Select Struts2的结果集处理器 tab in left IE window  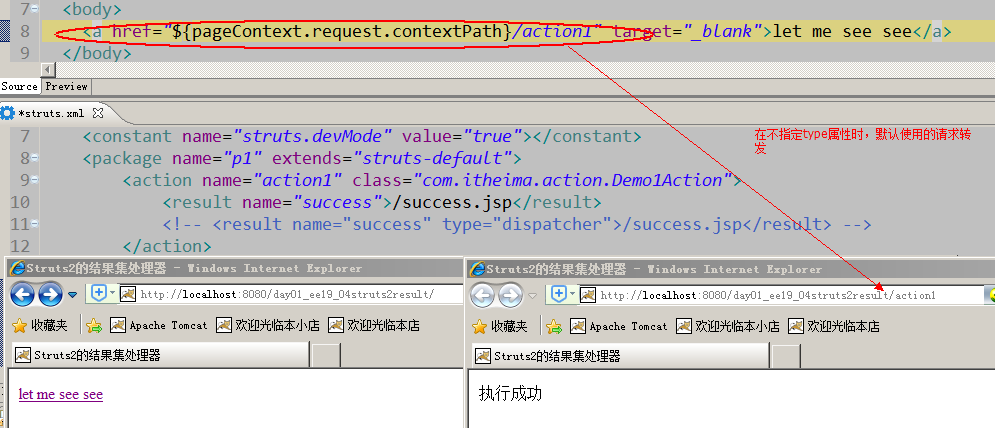[160, 355]
